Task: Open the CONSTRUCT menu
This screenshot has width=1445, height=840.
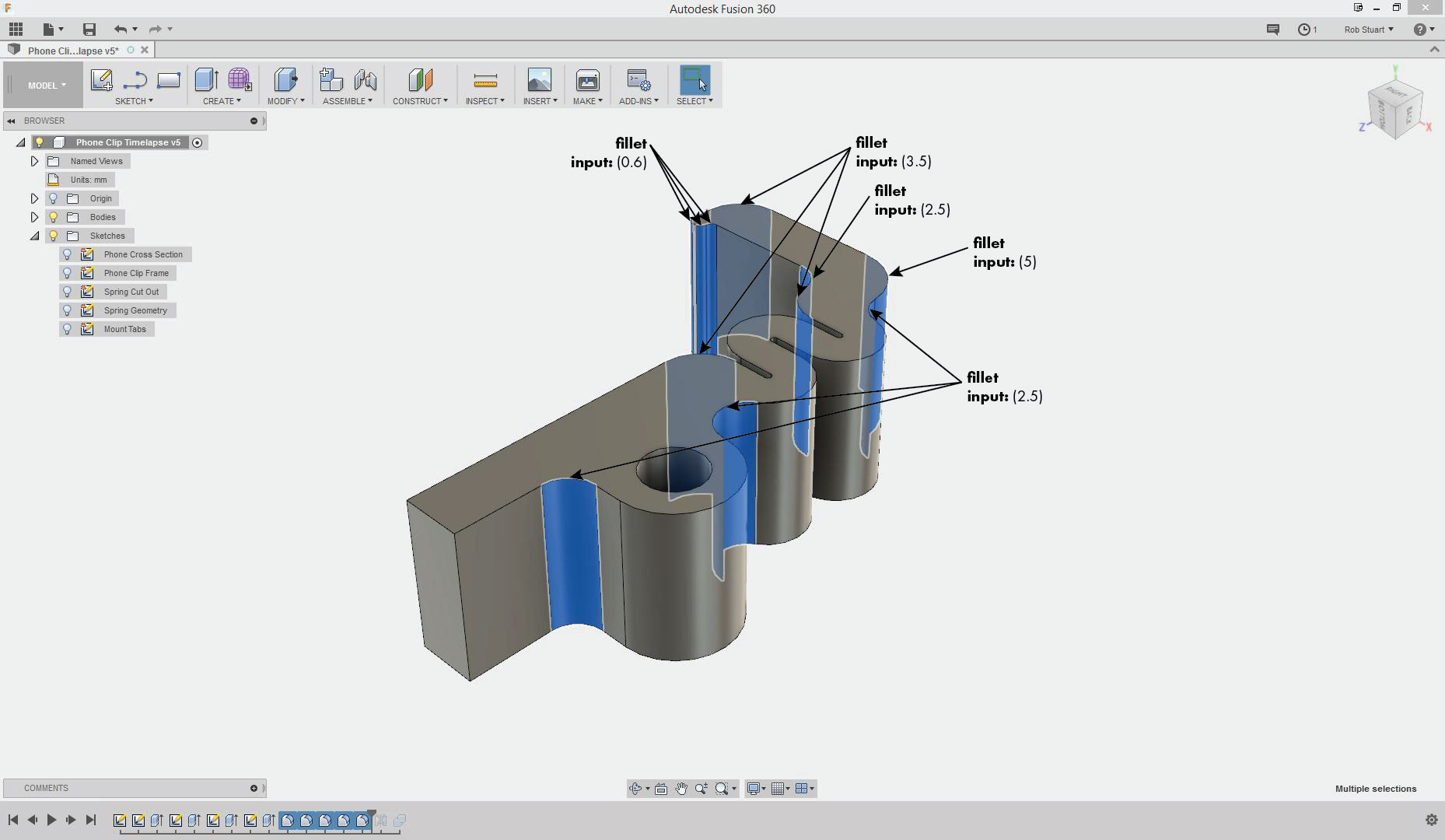Action: pyautogui.click(x=420, y=101)
